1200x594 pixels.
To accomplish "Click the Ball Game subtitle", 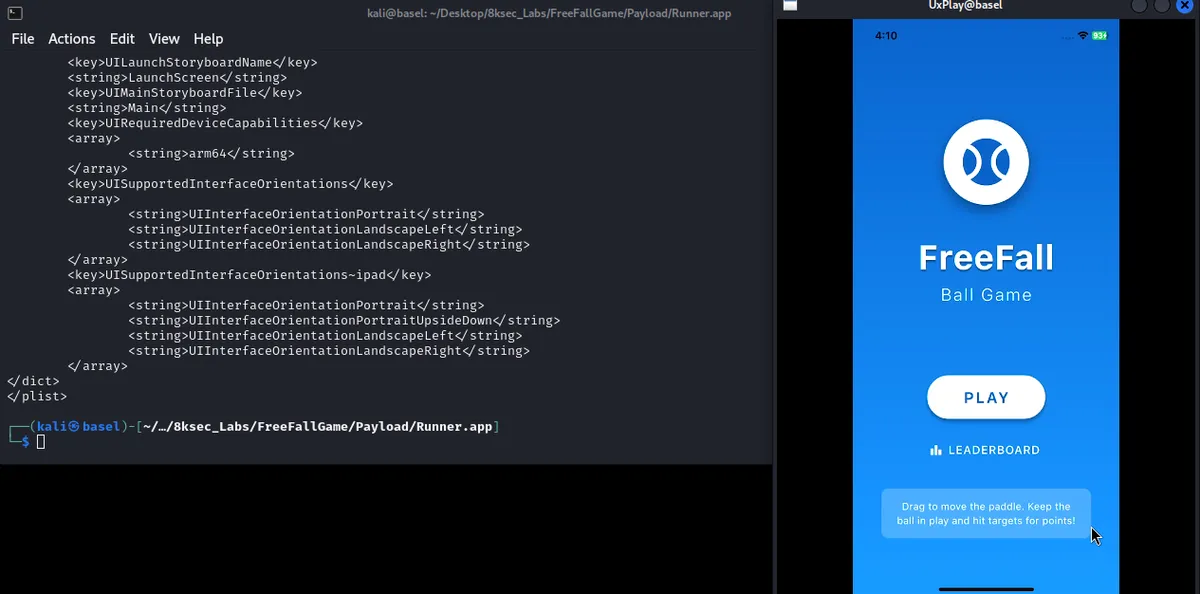I will (986, 295).
